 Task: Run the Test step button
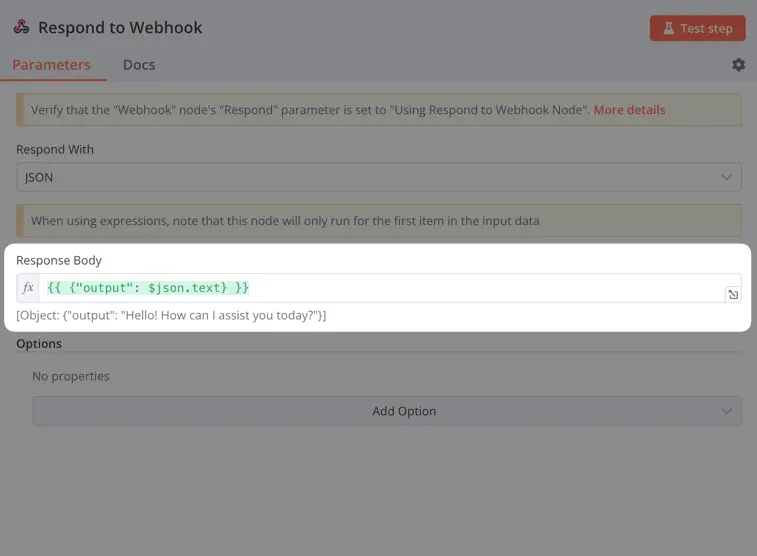tap(697, 28)
